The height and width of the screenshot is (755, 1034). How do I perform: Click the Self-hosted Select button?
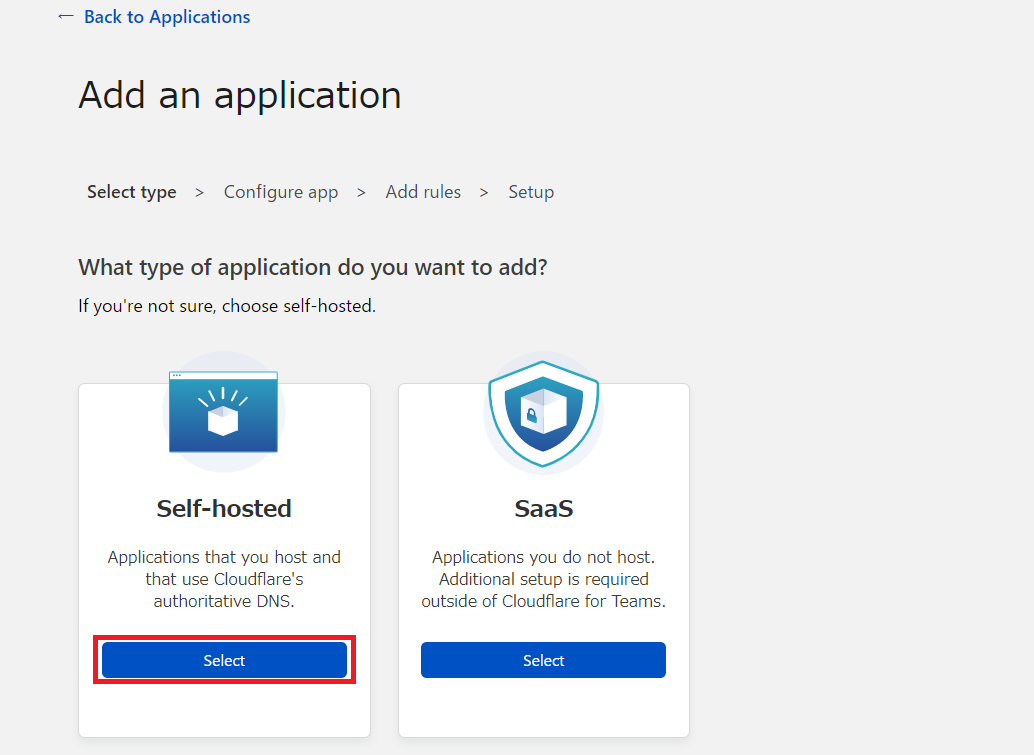224,660
